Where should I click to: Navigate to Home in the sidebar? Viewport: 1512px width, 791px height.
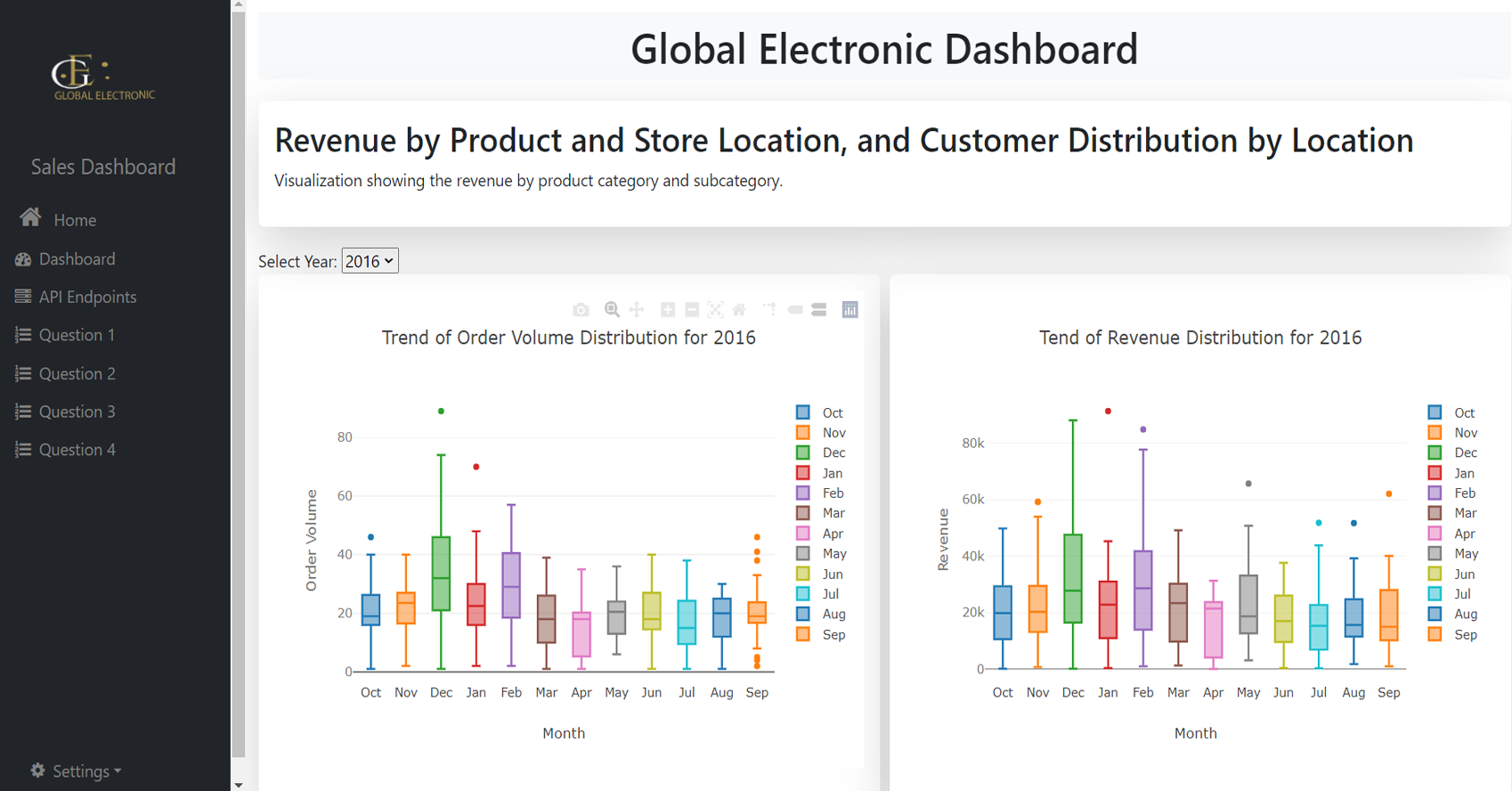75,220
